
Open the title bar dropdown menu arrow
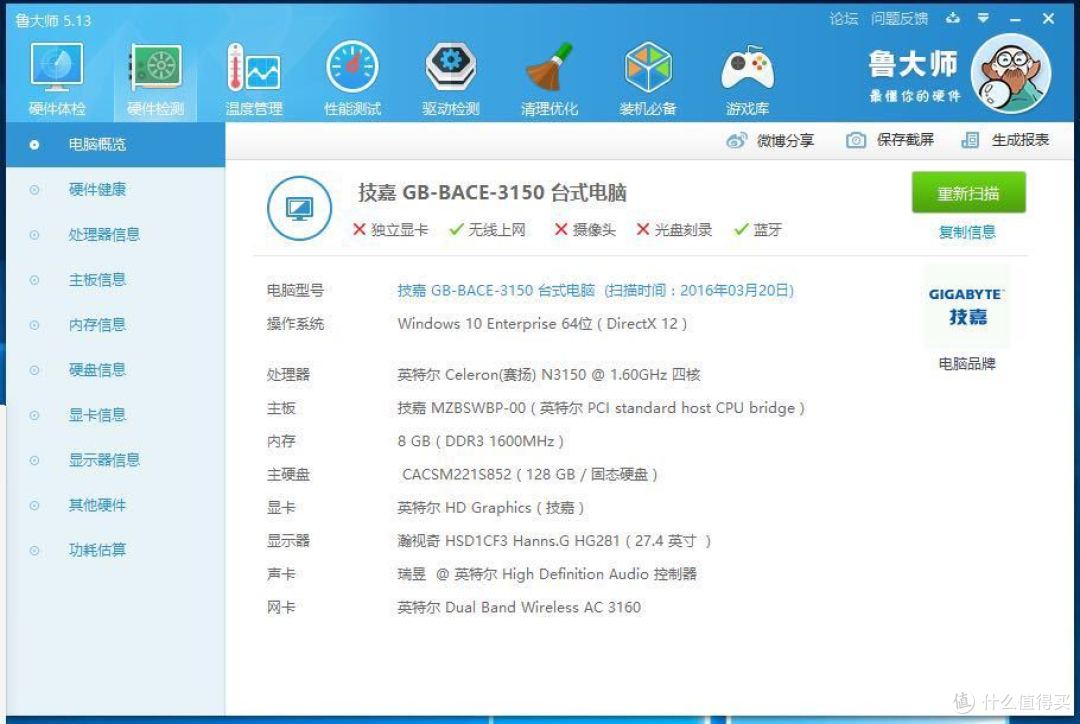[x=983, y=19]
